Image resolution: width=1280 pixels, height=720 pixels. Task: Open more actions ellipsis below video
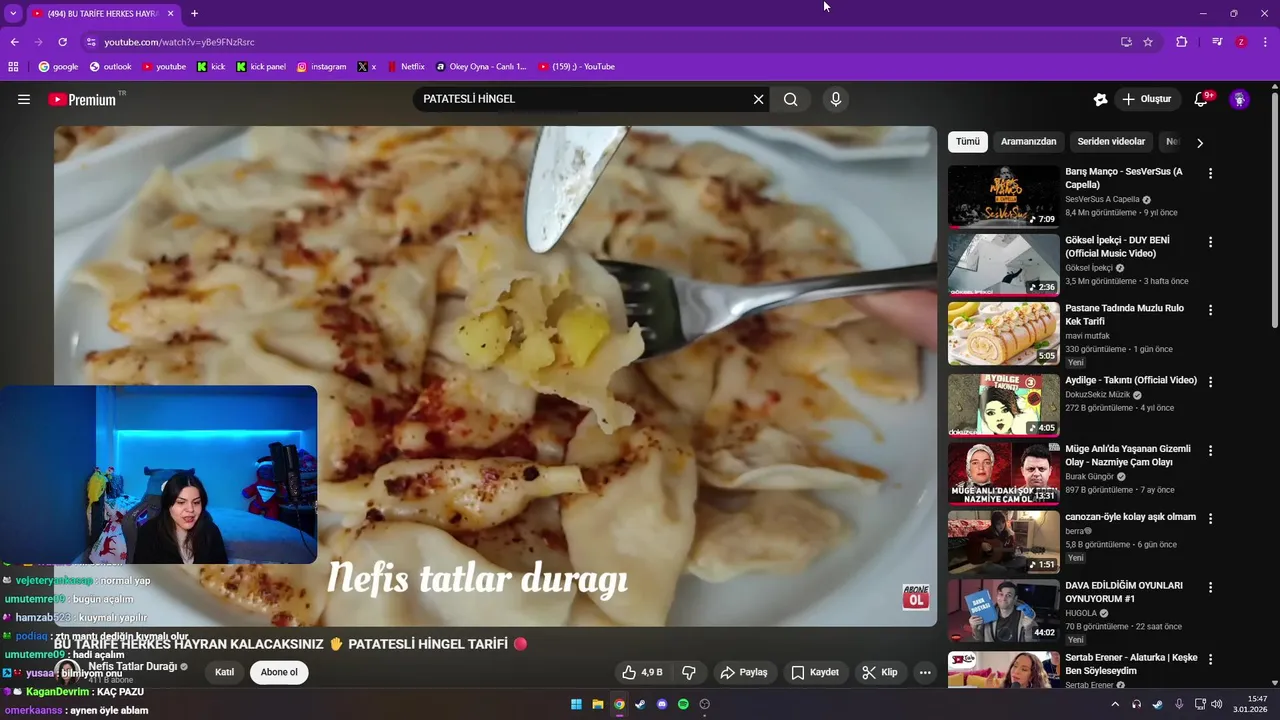(925, 673)
